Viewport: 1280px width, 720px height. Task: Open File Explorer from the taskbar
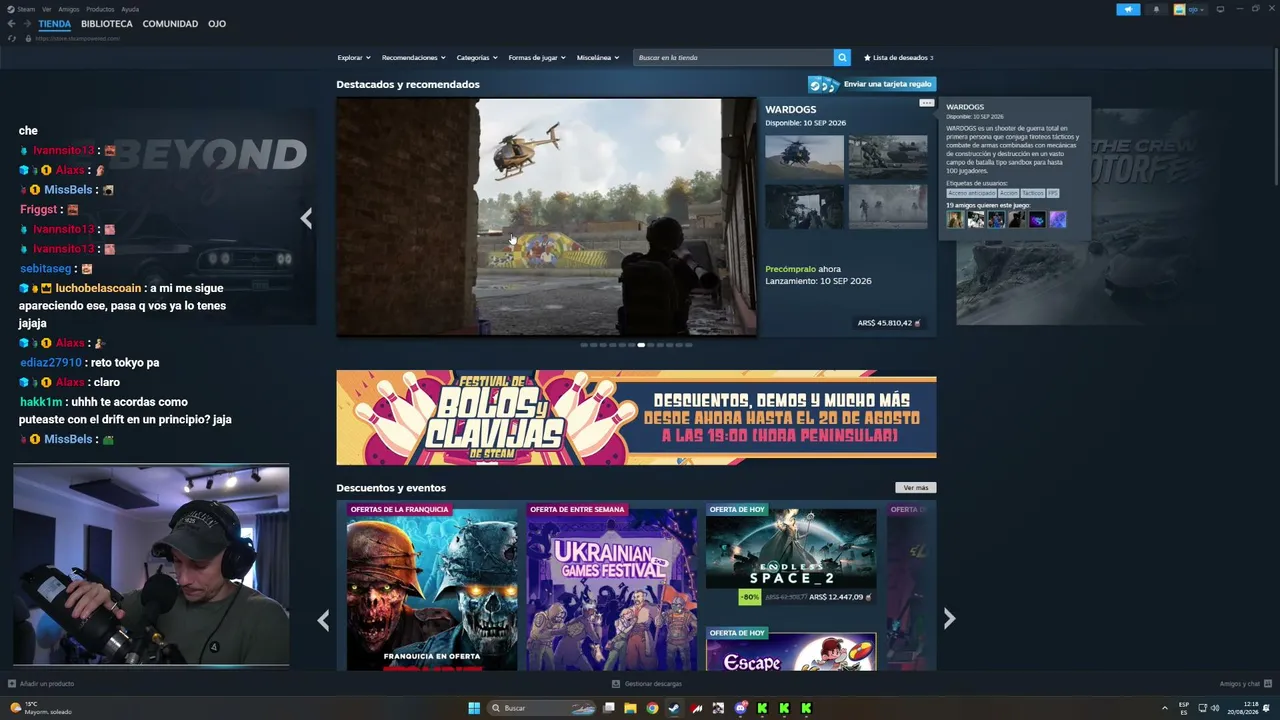pyautogui.click(x=630, y=708)
